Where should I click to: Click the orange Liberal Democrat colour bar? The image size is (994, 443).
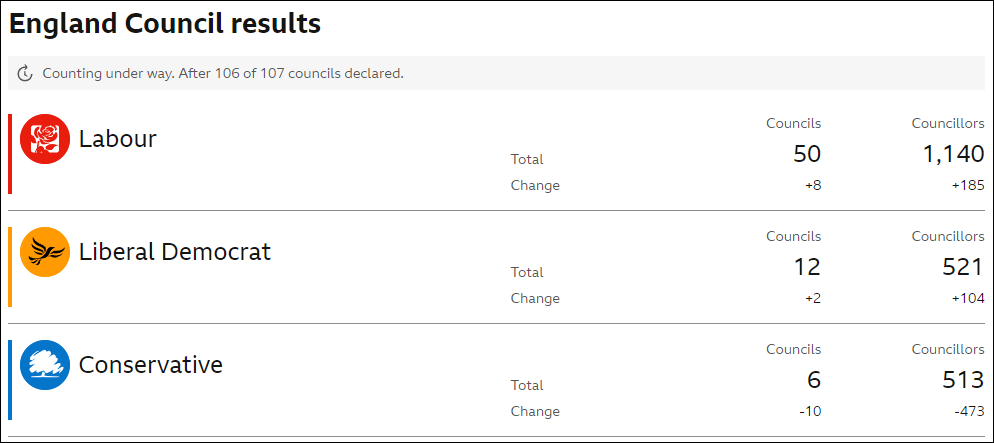10,267
